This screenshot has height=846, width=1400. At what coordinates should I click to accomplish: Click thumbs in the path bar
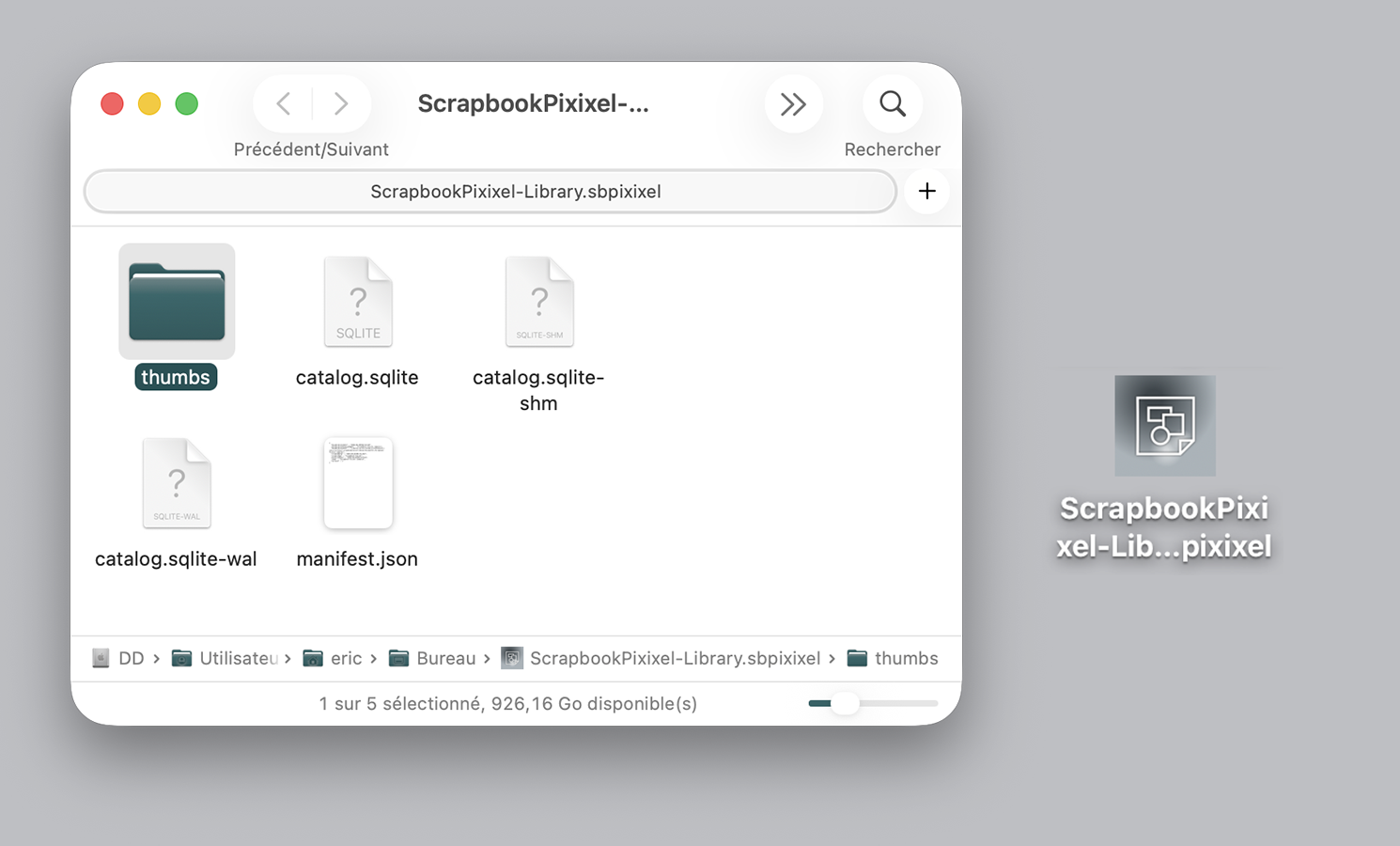pos(893,658)
